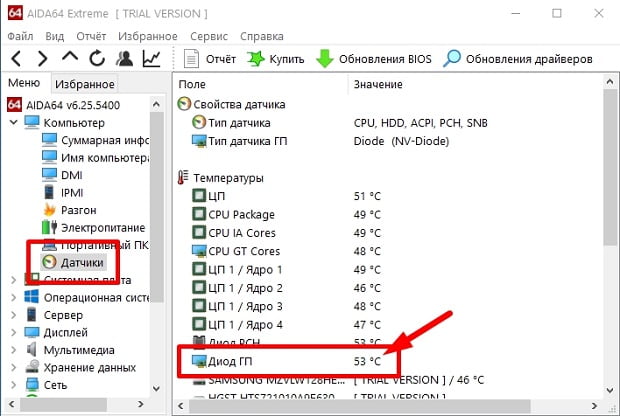
Task: Go forward with the right arrow toolbar icon
Action: pos(42,59)
